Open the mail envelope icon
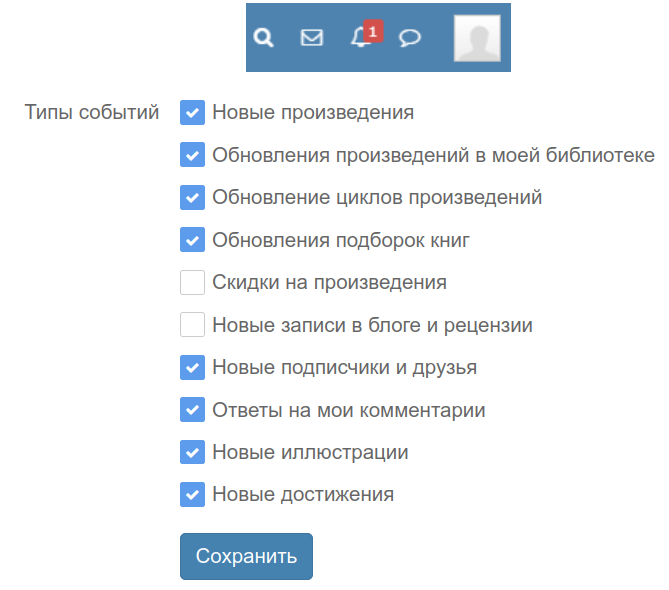 (312, 38)
